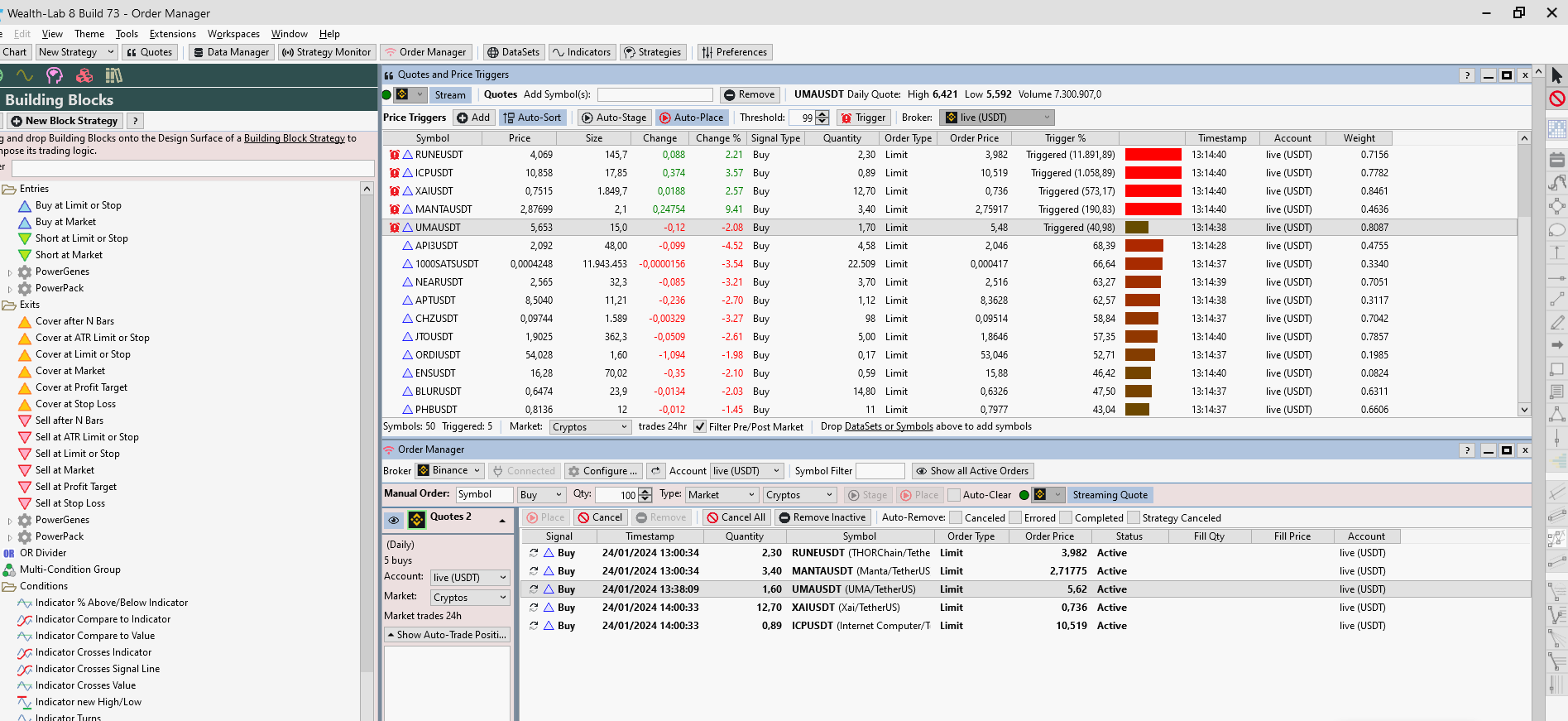
Task: Toggle Auto-Place for price triggers
Action: coord(692,118)
